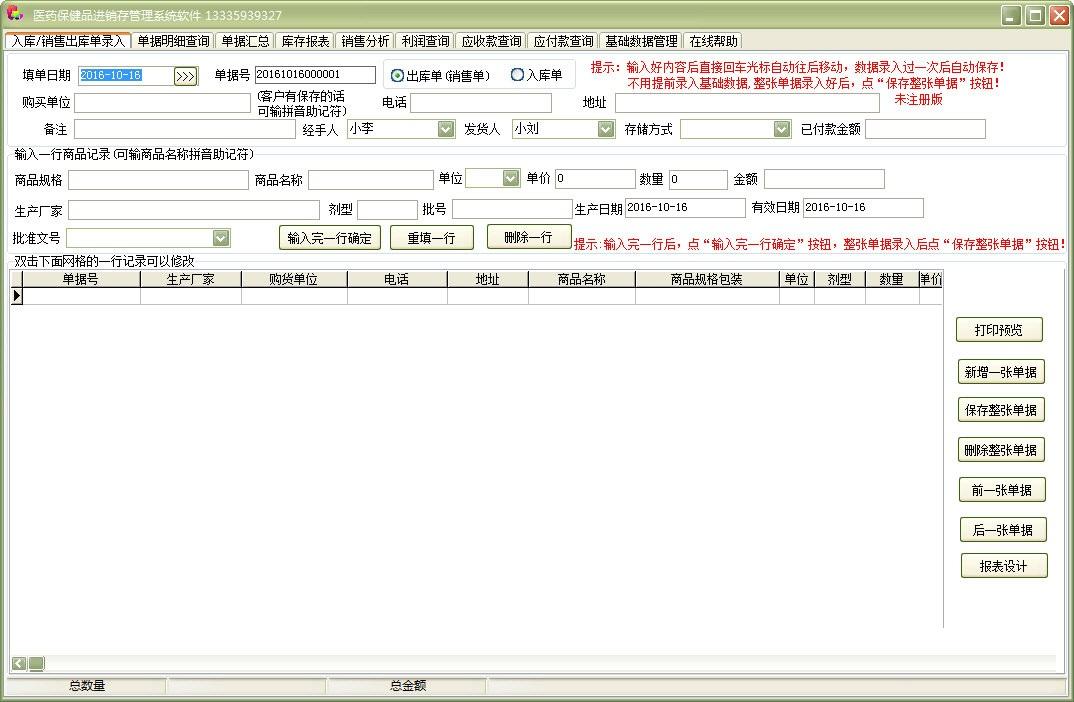Viewport: 1074px width, 702px height.
Task: Open 报表设计 button
Action: (x=1003, y=566)
